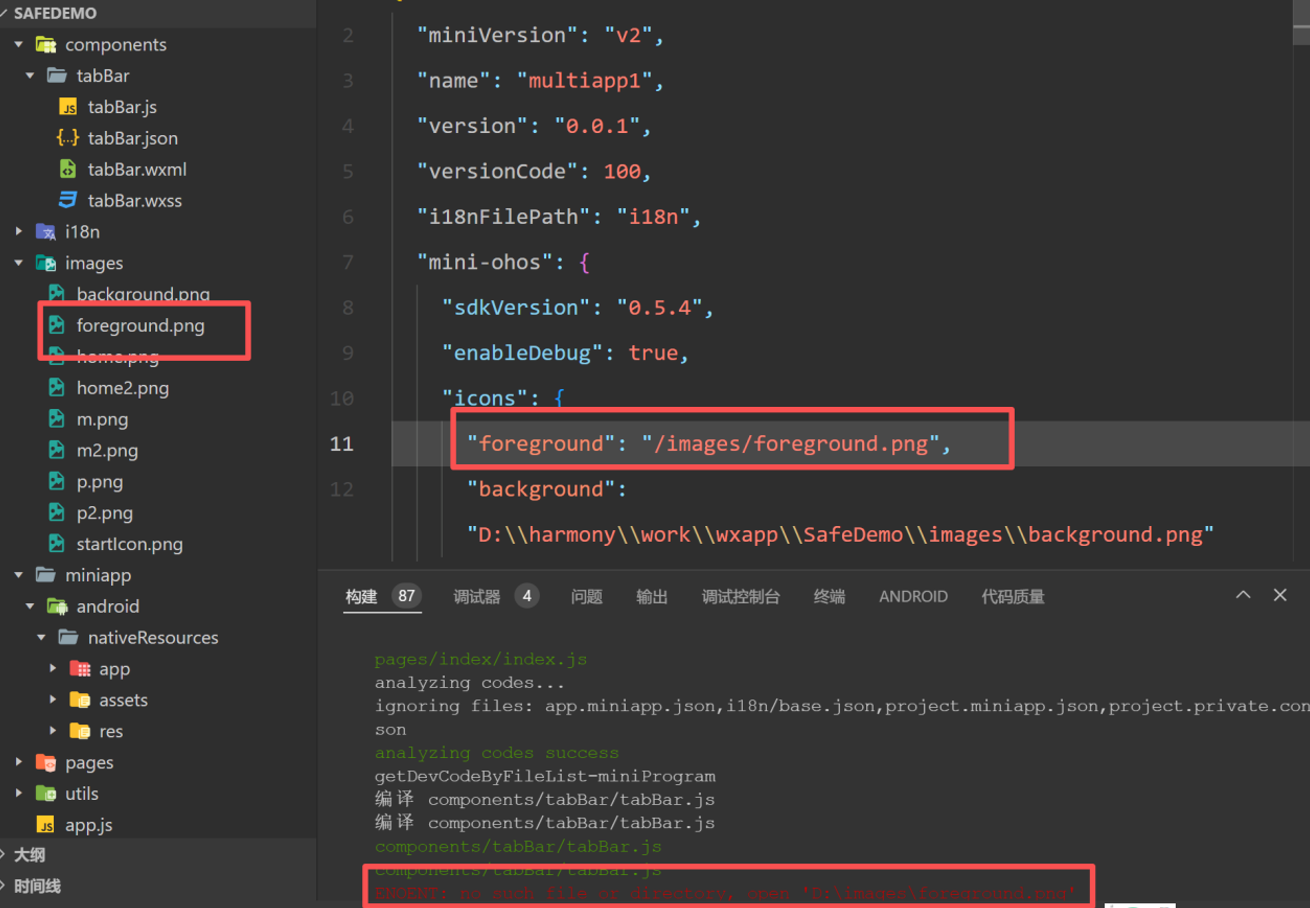This screenshot has height=908, width=1310.
Task: Expand the 大纲 outline section
Action: [x=29, y=855]
